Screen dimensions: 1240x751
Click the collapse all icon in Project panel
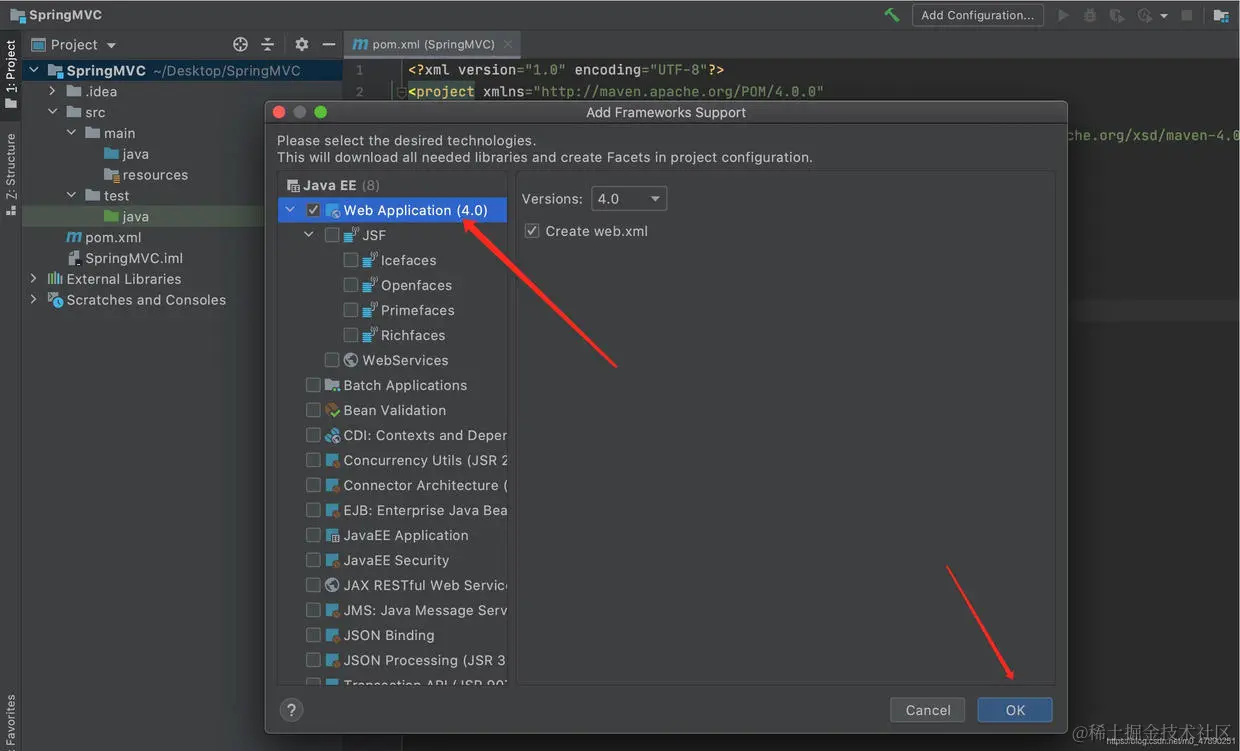[x=267, y=44]
